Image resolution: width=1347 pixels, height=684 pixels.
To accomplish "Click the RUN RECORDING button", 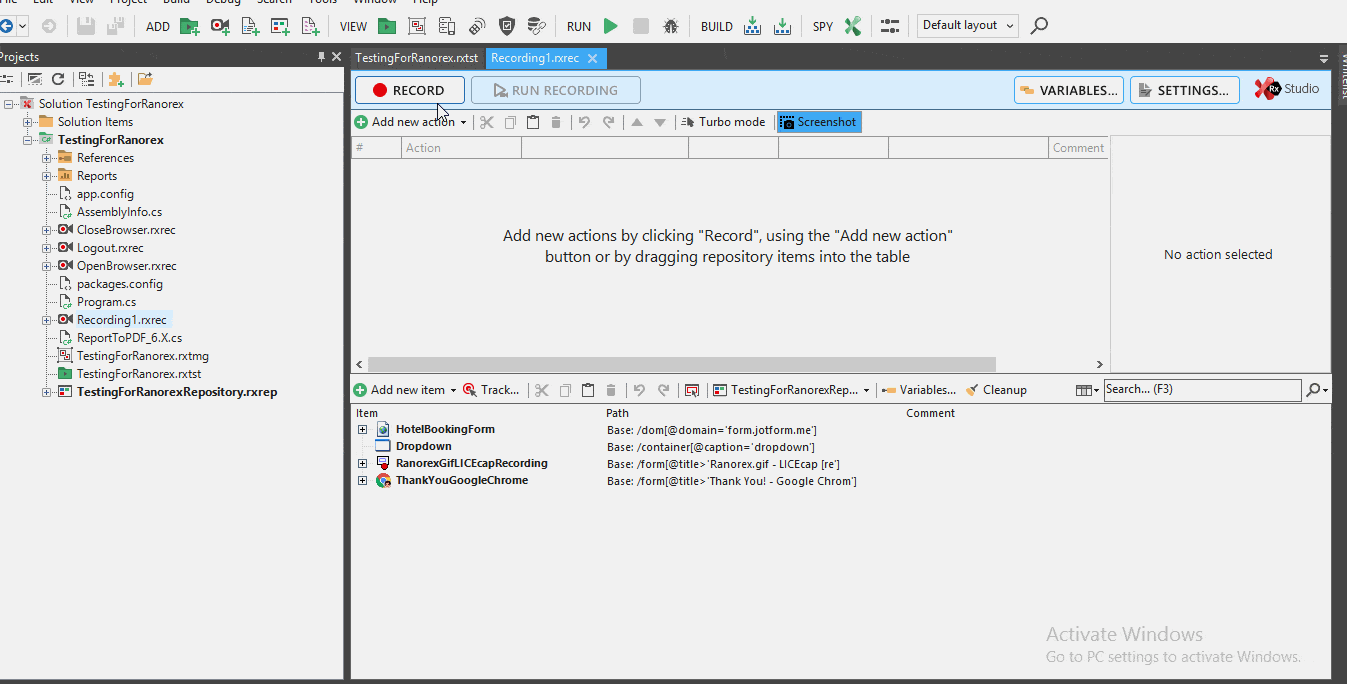I will pyautogui.click(x=556, y=90).
